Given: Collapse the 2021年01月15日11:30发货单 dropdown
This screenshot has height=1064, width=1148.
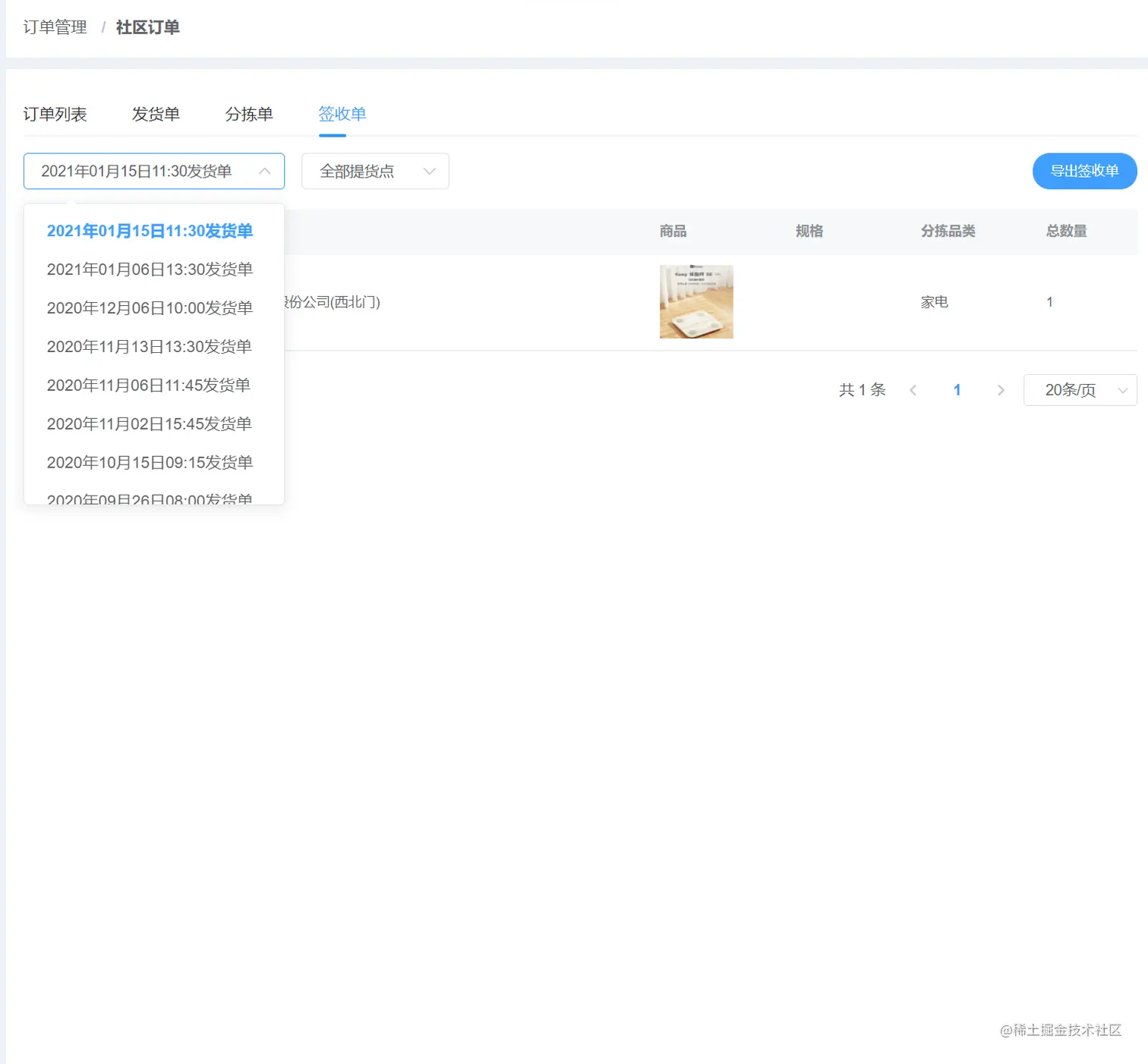Looking at the screenshot, I should click(154, 172).
